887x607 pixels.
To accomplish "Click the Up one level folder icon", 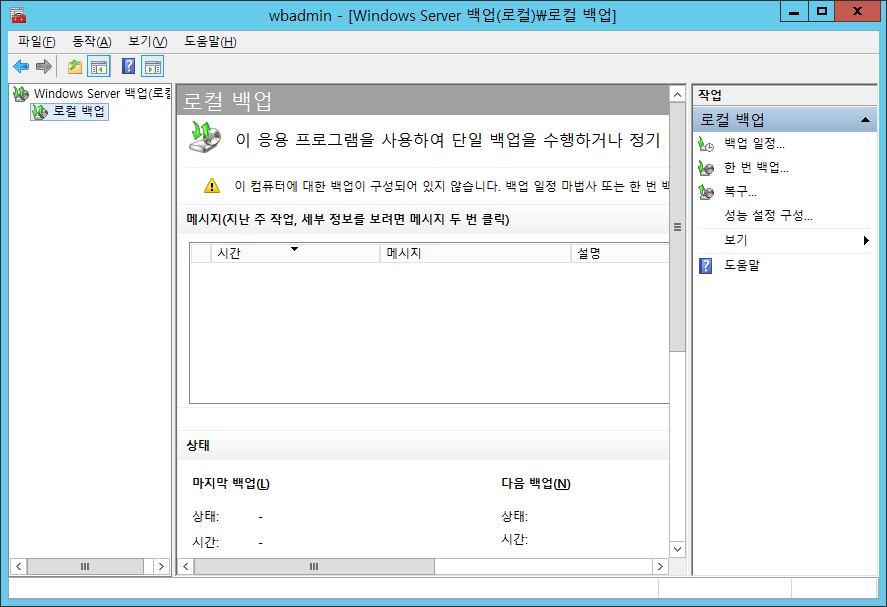I will click(75, 67).
